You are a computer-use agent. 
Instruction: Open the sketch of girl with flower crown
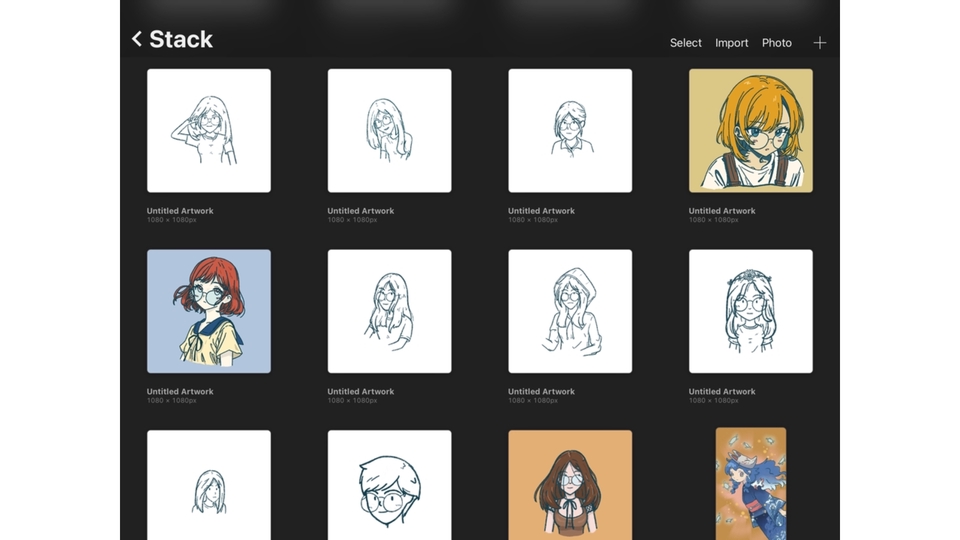pos(750,311)
